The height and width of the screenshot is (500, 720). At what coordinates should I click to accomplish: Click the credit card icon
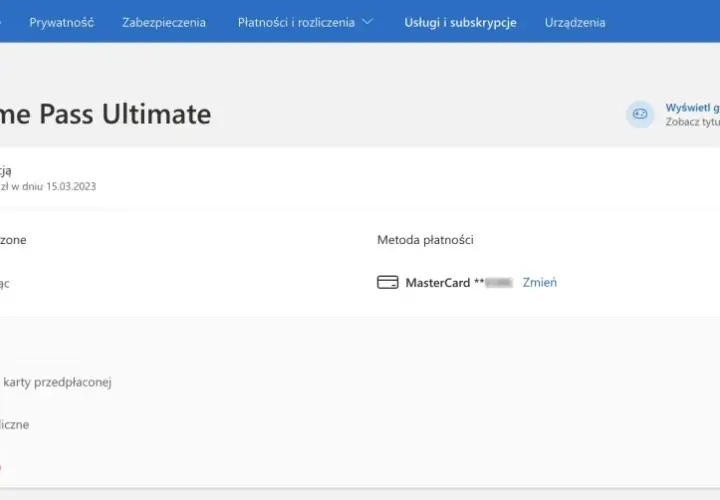click(x=388, y=282)
